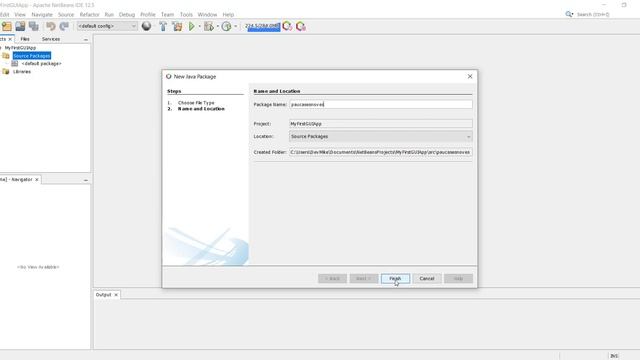The width and height of the screenshot is (640, 360).
Task: Click the Undo toolbar icon
Action: click(x=51, y=26)
